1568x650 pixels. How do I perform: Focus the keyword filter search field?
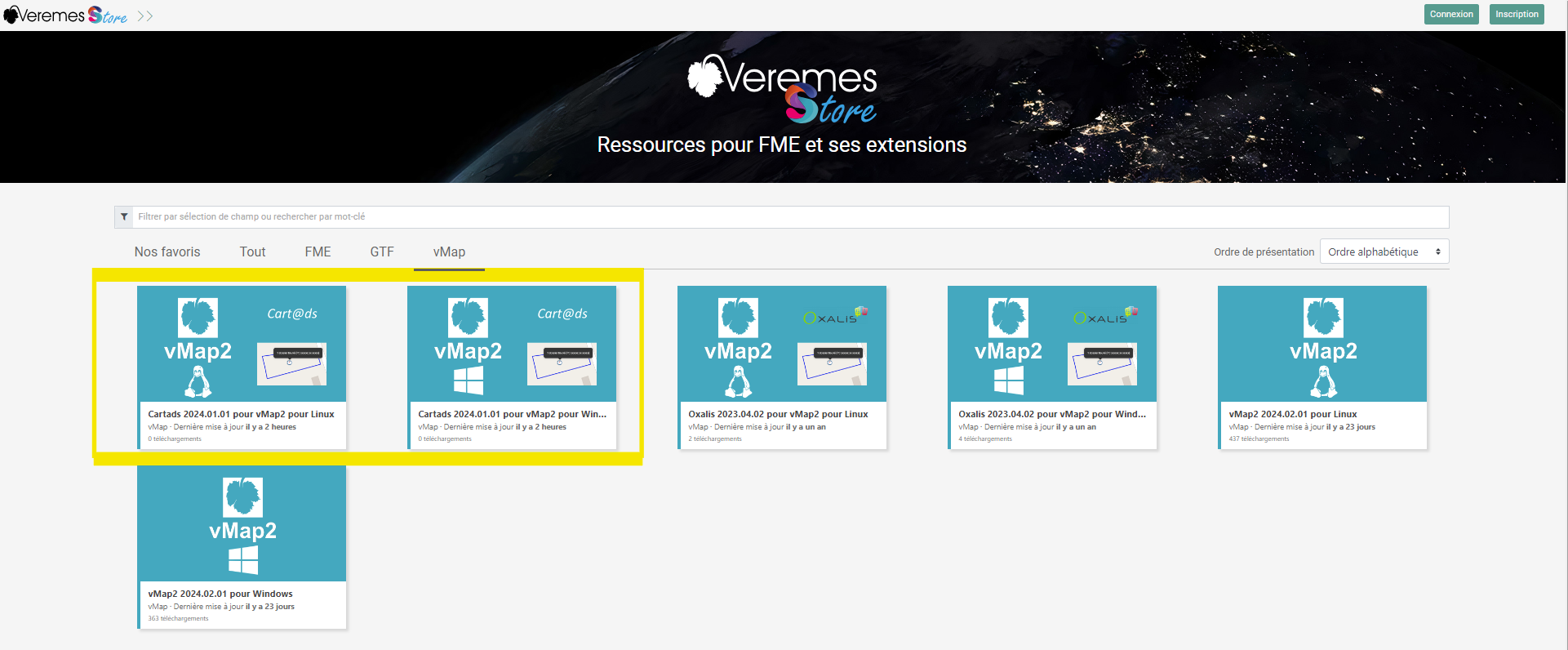(x=790, y=217)
